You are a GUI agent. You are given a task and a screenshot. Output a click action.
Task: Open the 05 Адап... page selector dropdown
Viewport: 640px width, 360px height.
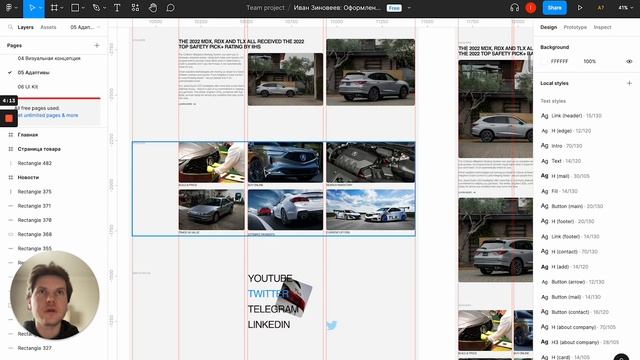(x=85, y=27)
